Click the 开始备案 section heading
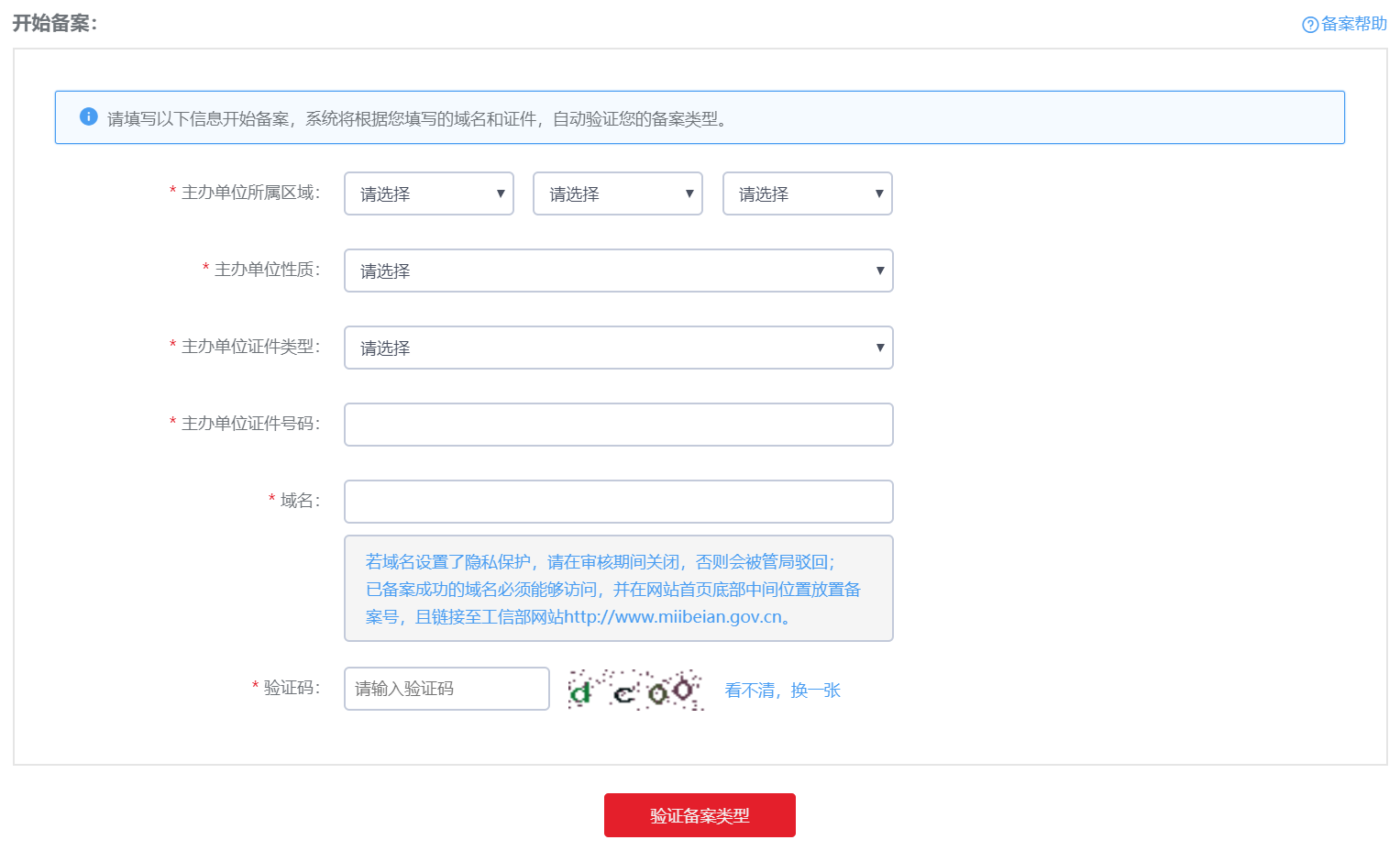Image resolution: width=1400 pixels, height=862 pixels. click(55, 24)
